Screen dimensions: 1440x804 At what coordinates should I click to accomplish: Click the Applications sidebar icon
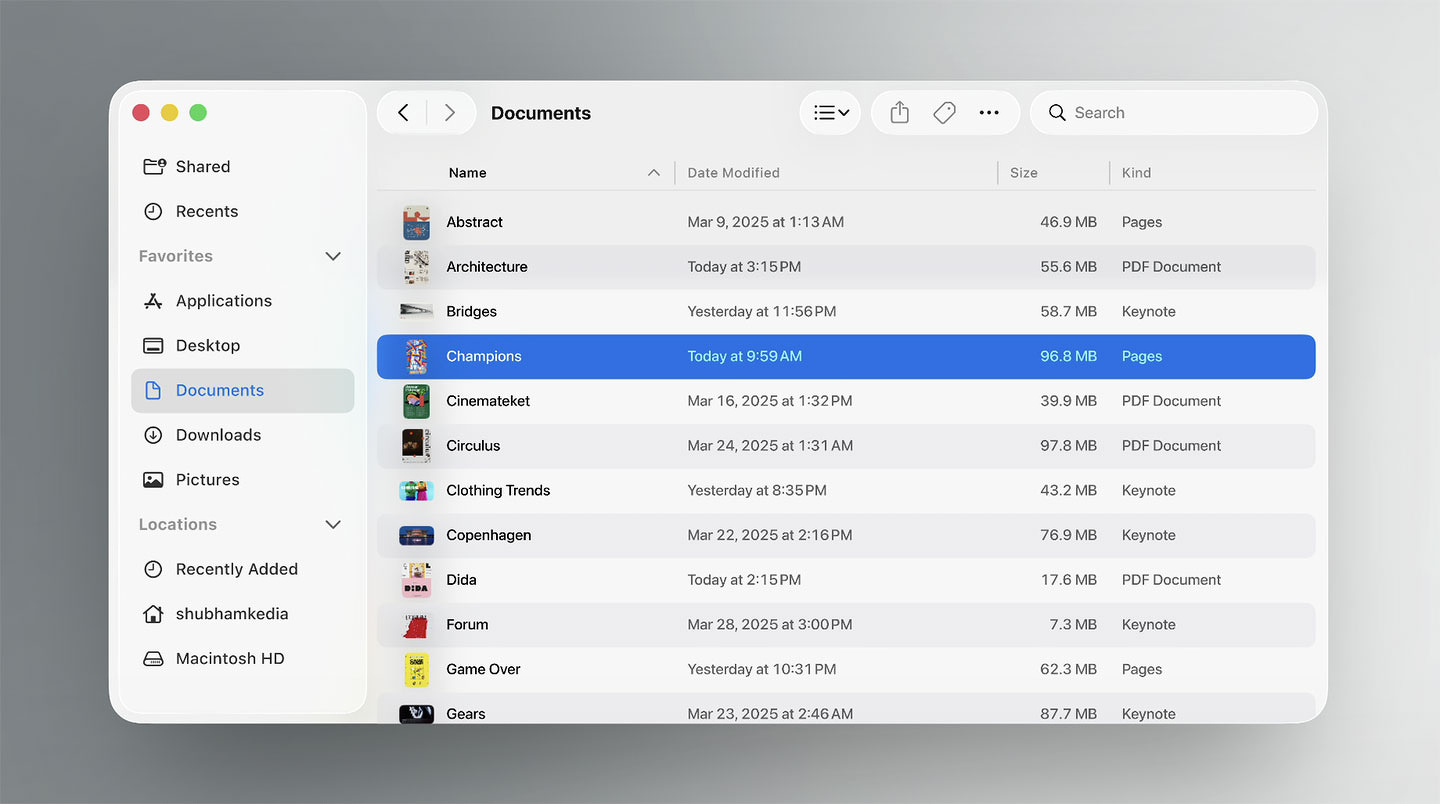tap(153, 301)
